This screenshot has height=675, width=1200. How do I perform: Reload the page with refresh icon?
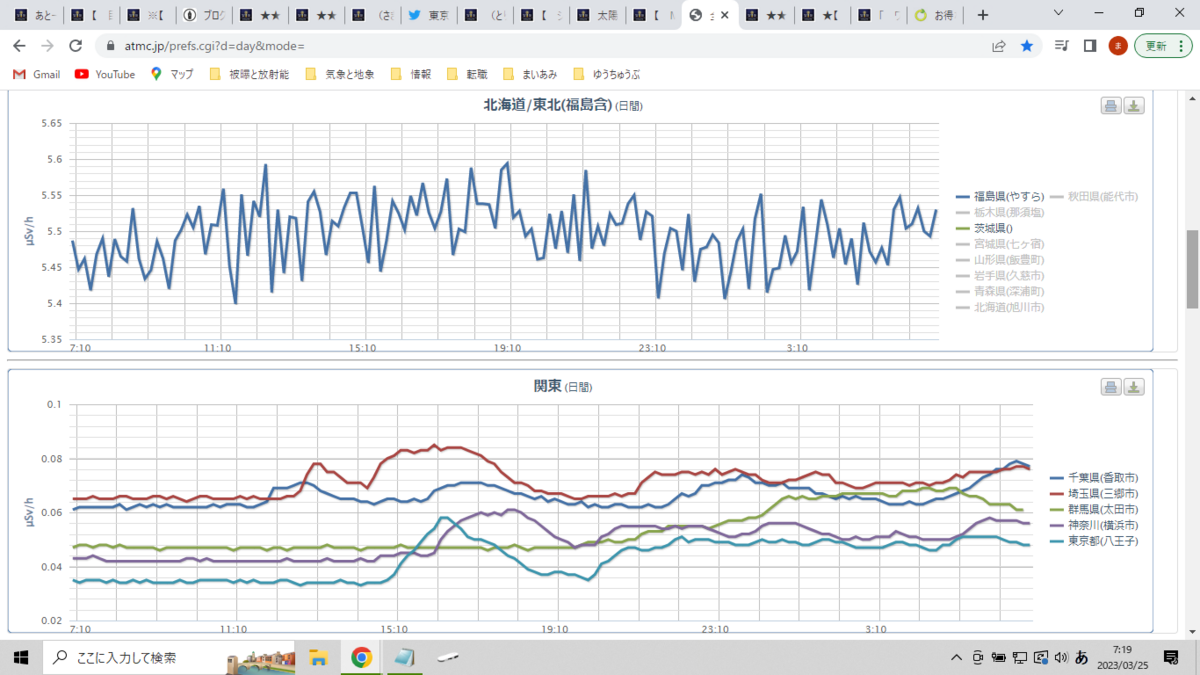tap(75, 46)
